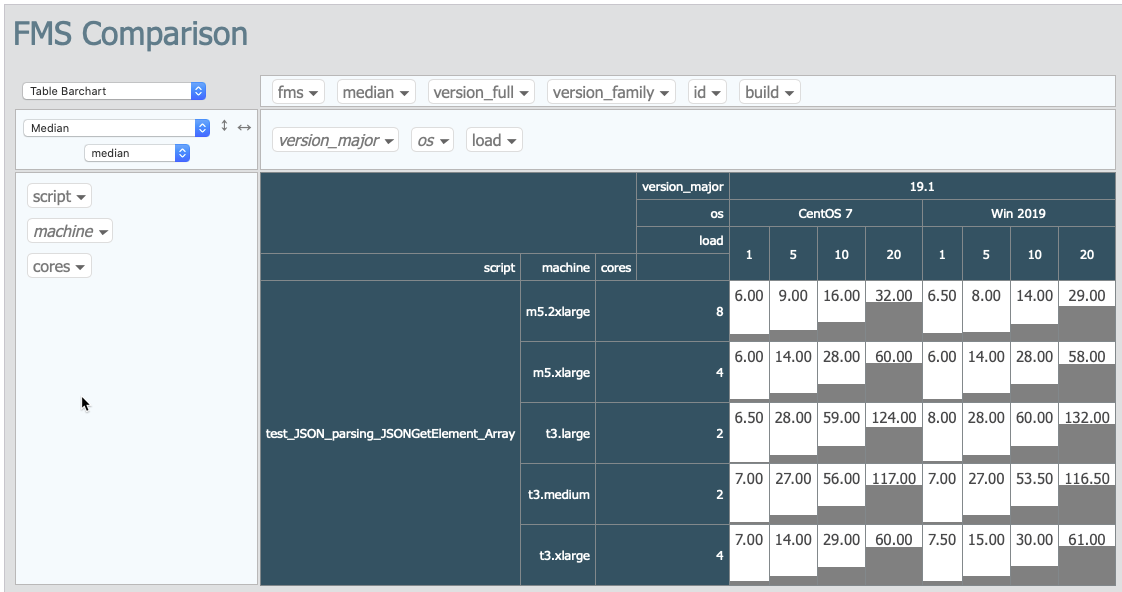Viewport: 1122px width, 592px height.
Task: Open the machine row attribute filter
Action: 70,231
